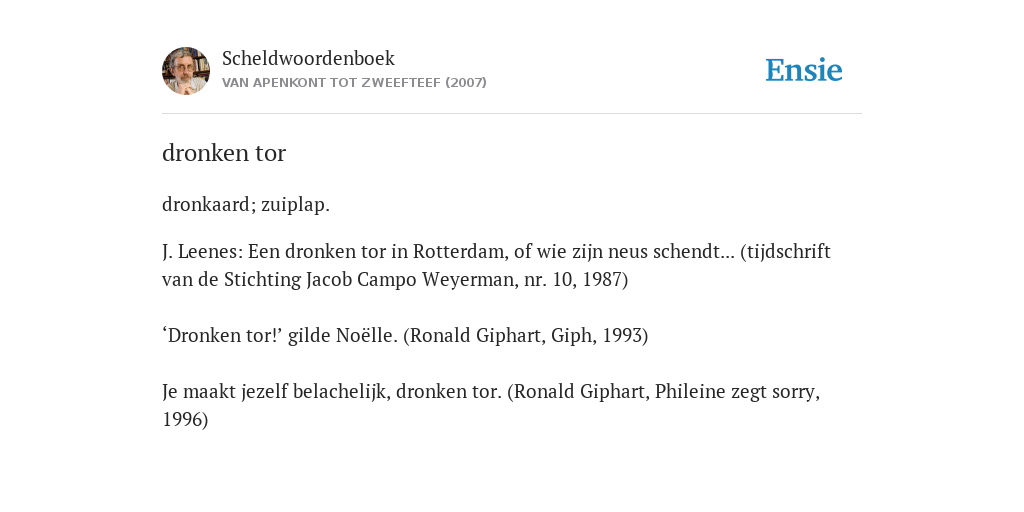Click the quoted exclamation 'Dronken tor!'
This screenshot has width=1024, height=512.
(x=222, y=336)
